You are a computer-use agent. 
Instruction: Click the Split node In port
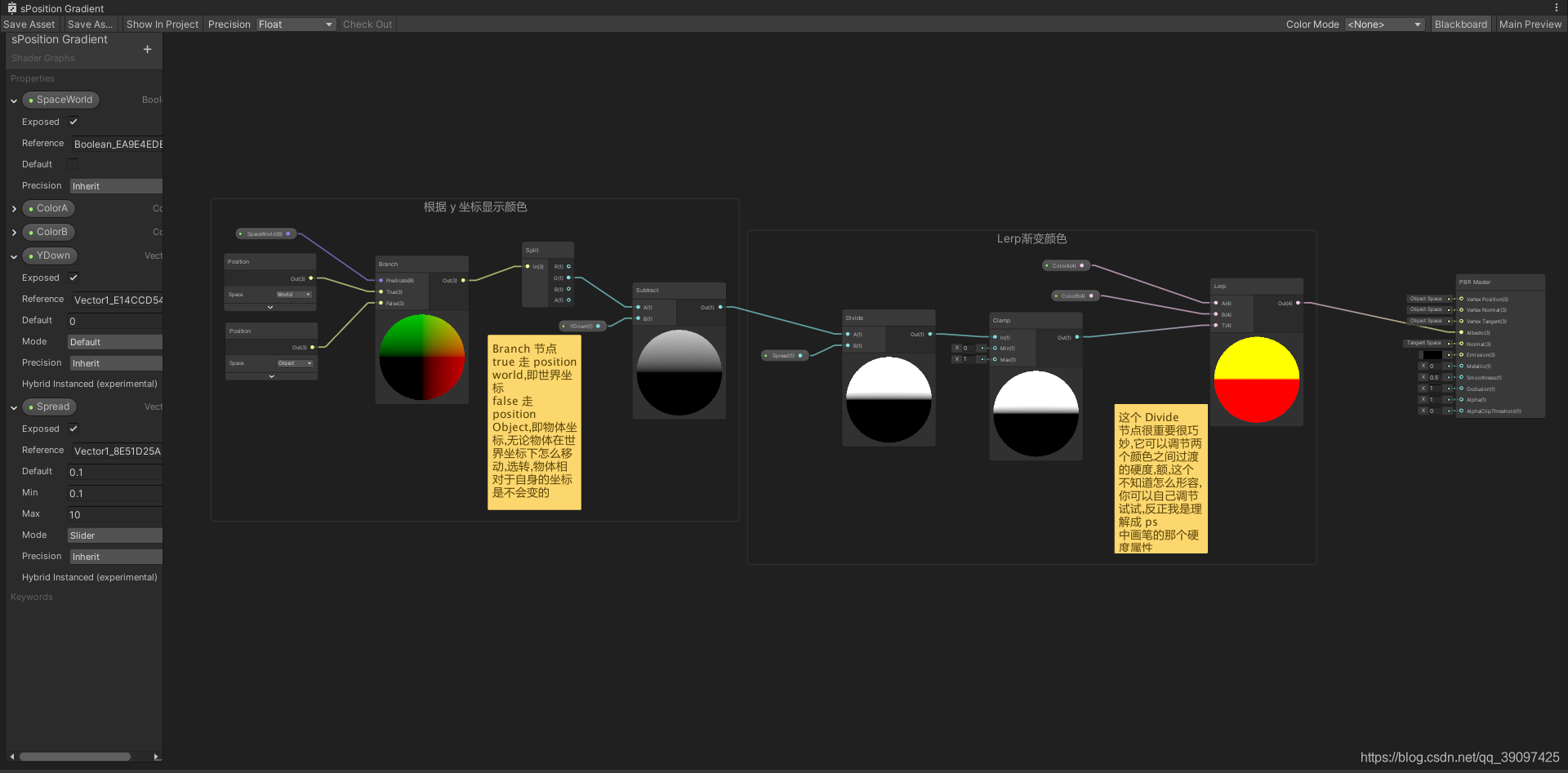point(528,266)
